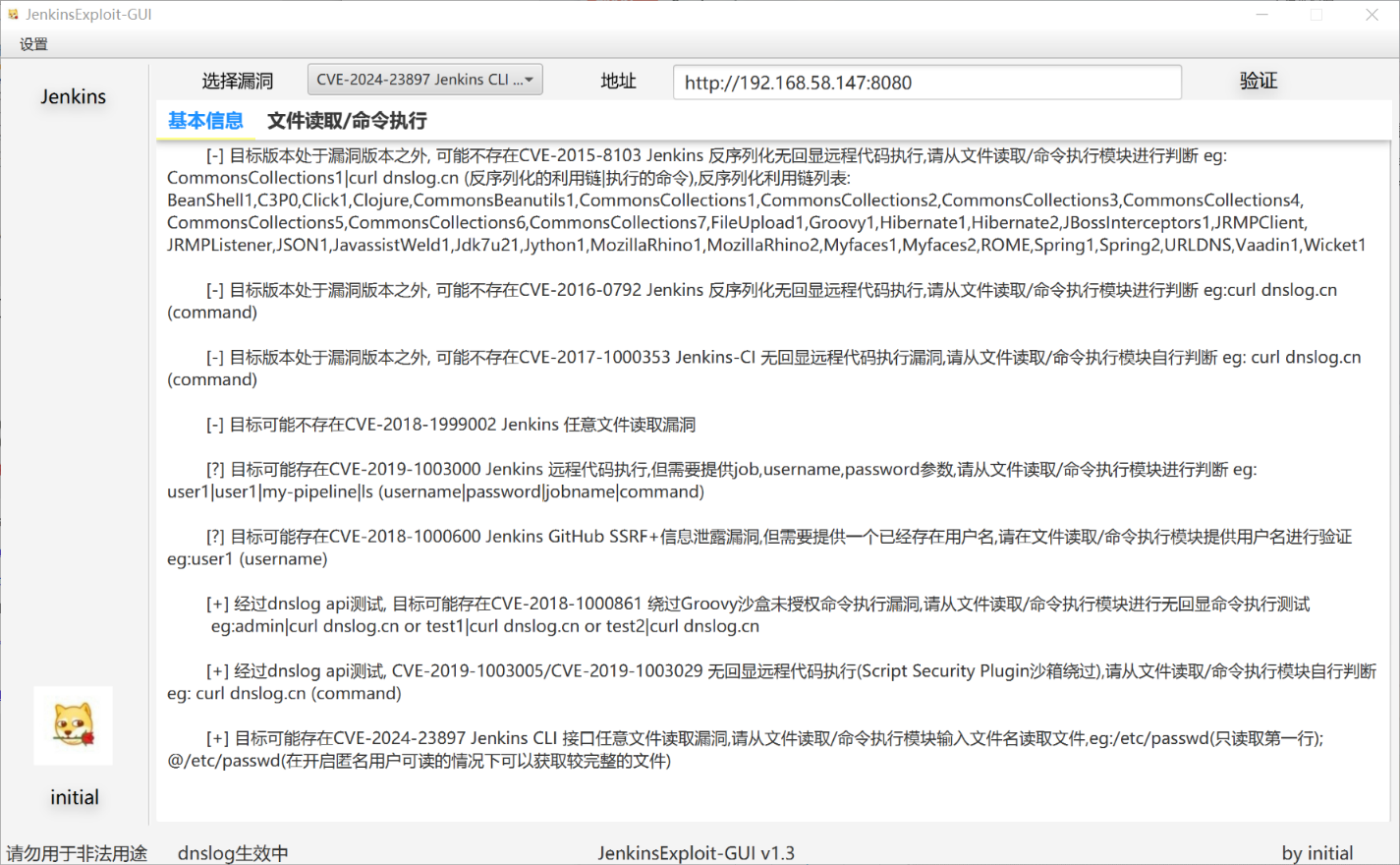
Task: Open the 设置 menu
Action: click(x=33, y=44)
